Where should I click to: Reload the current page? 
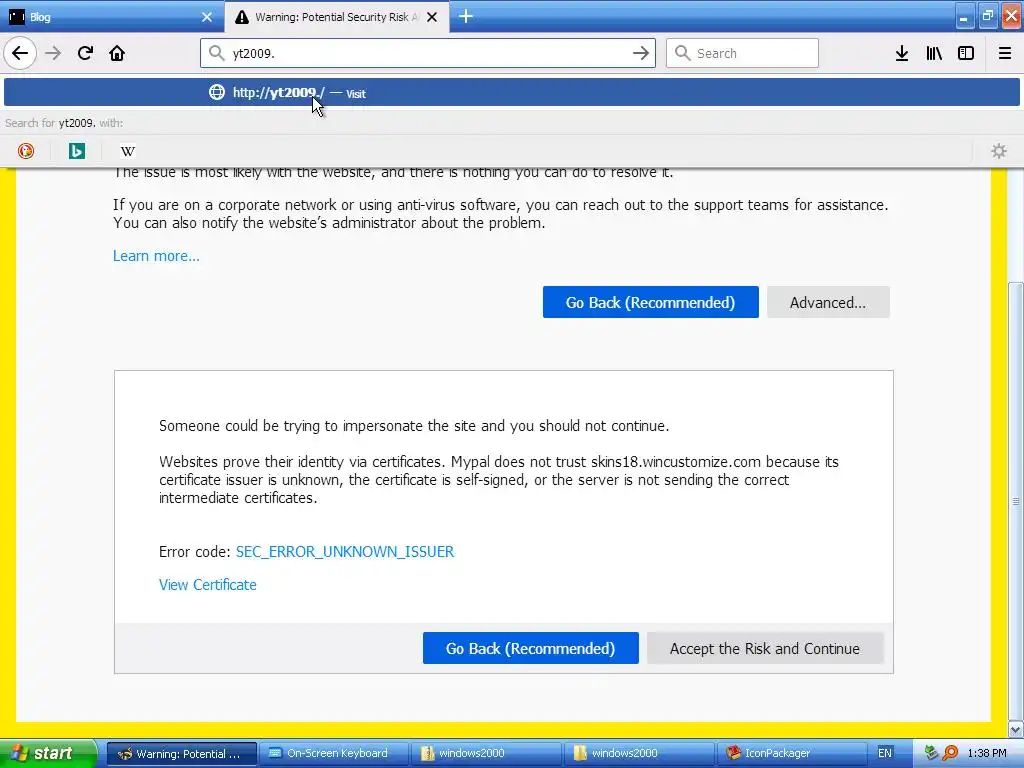click(x=85, y=53)
